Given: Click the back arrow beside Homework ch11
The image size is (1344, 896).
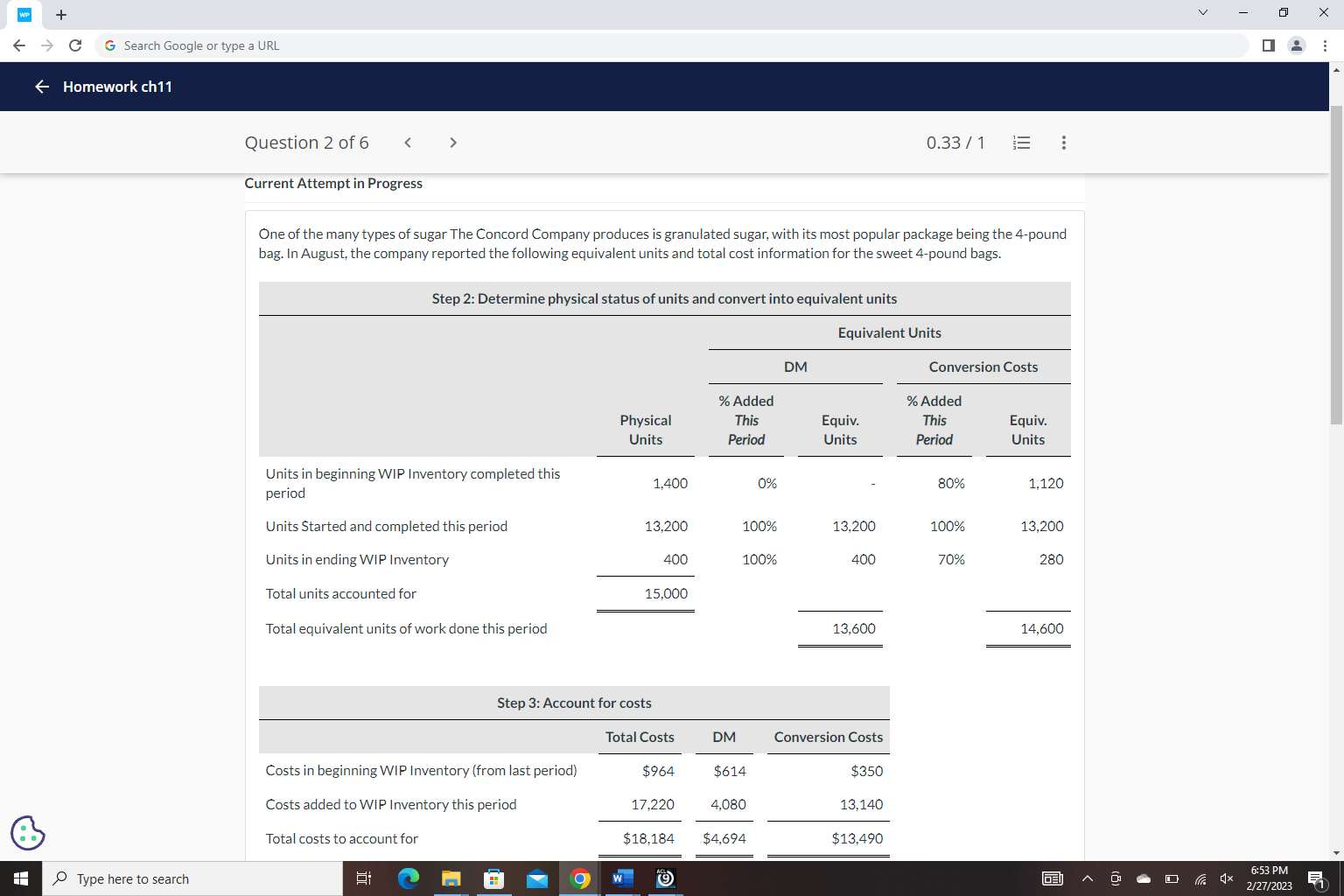Looking at the screenshot, I should 41,87.
